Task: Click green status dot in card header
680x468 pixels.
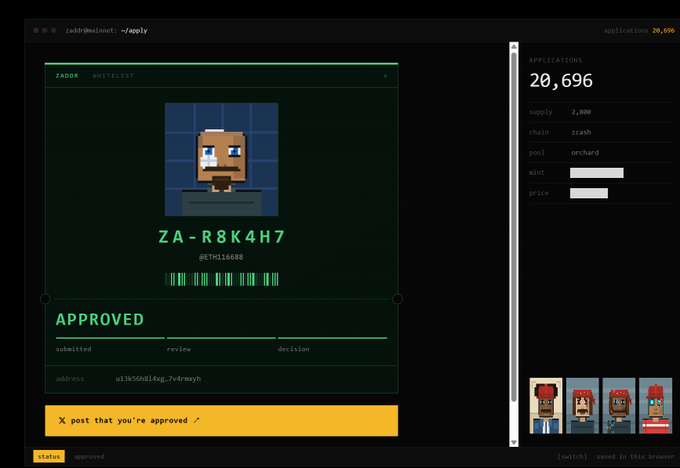Action: [x=385, y=76]
